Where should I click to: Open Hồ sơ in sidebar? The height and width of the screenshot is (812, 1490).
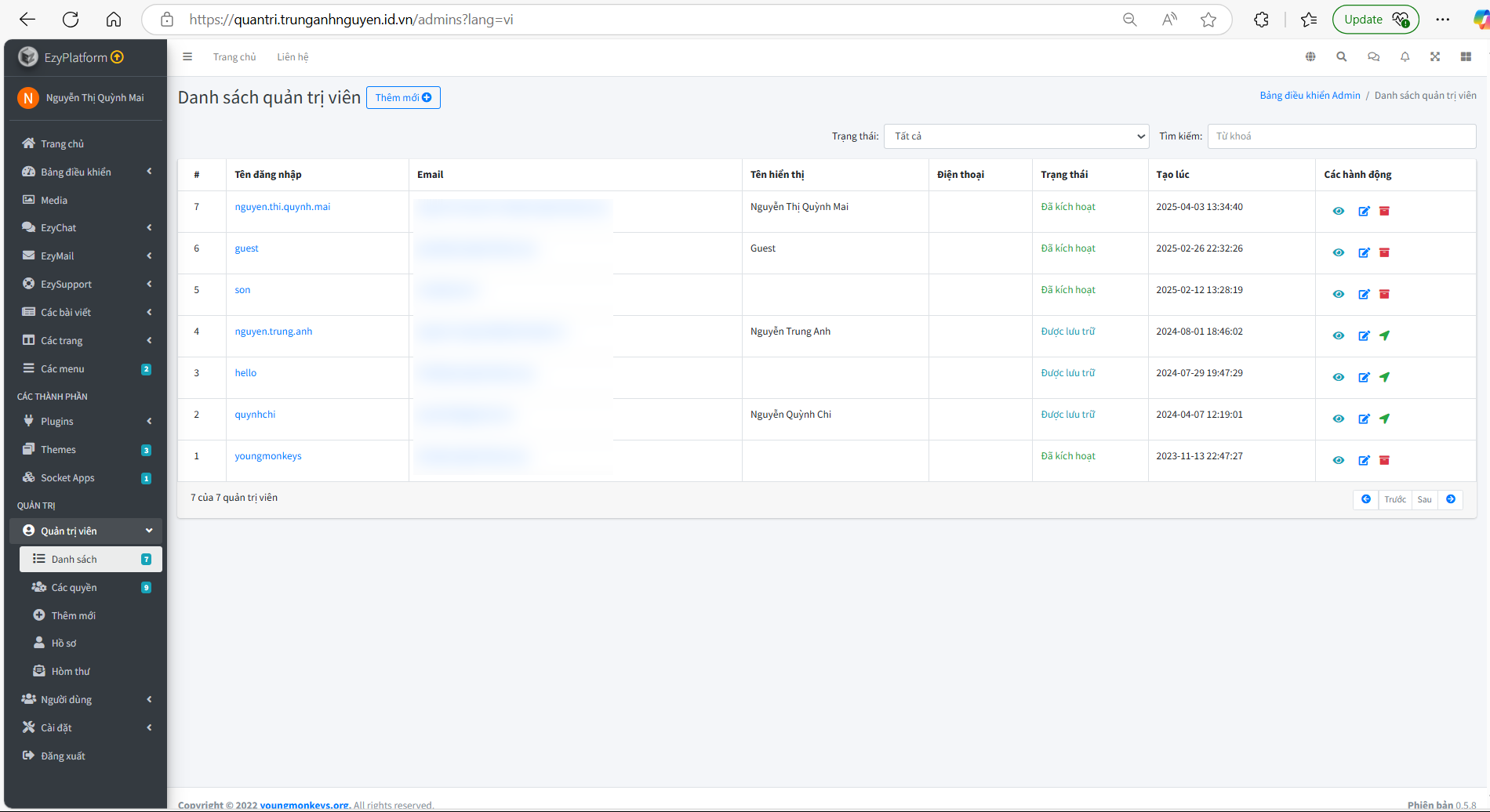[91, 643]
